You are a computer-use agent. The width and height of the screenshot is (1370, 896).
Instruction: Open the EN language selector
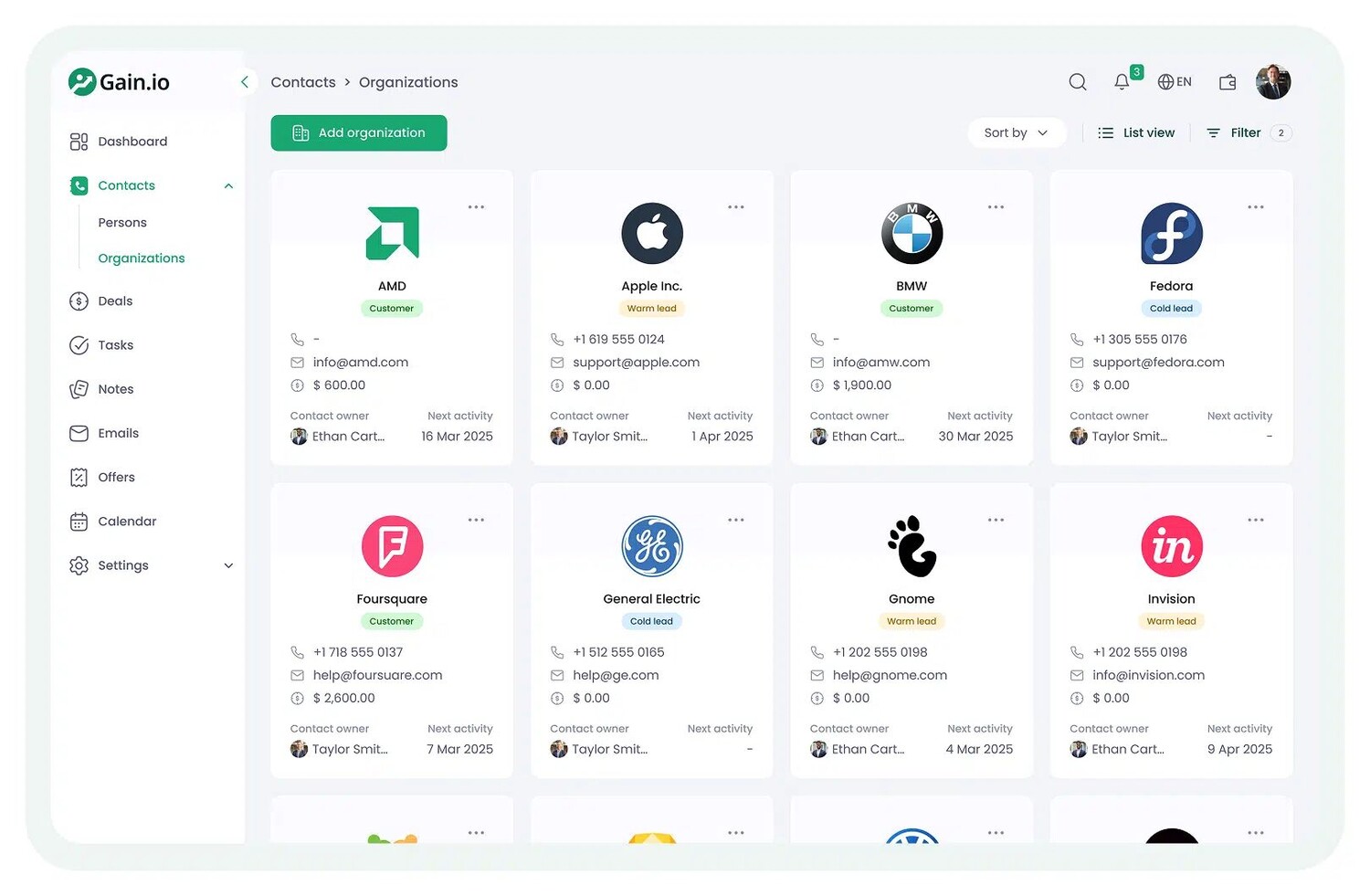tap(1175, 82)
